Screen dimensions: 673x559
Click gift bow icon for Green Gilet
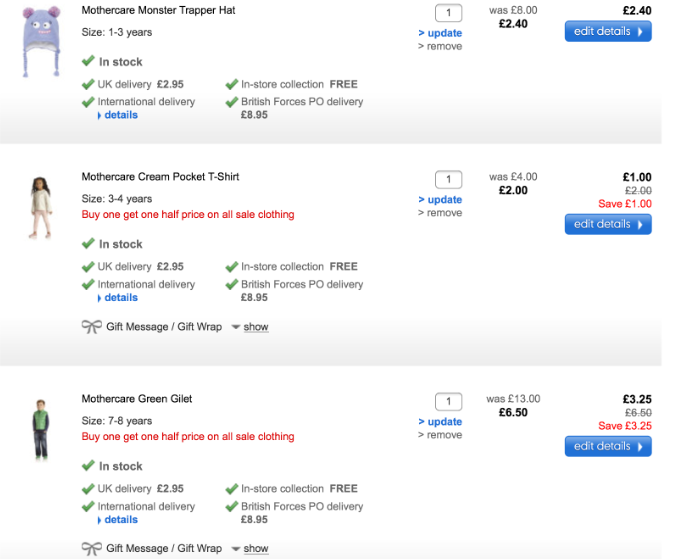(91, 549)
